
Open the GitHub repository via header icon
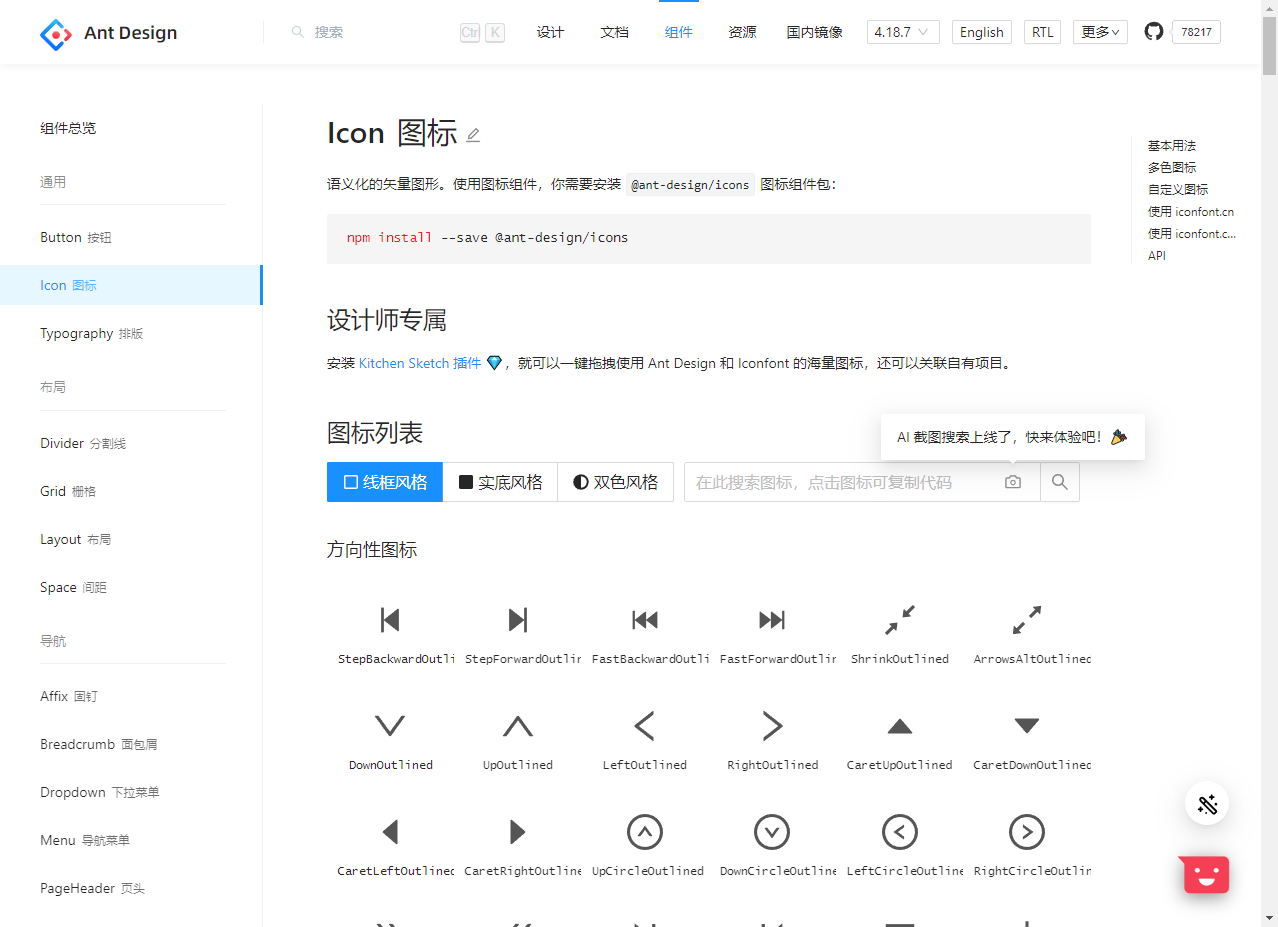1153,31
